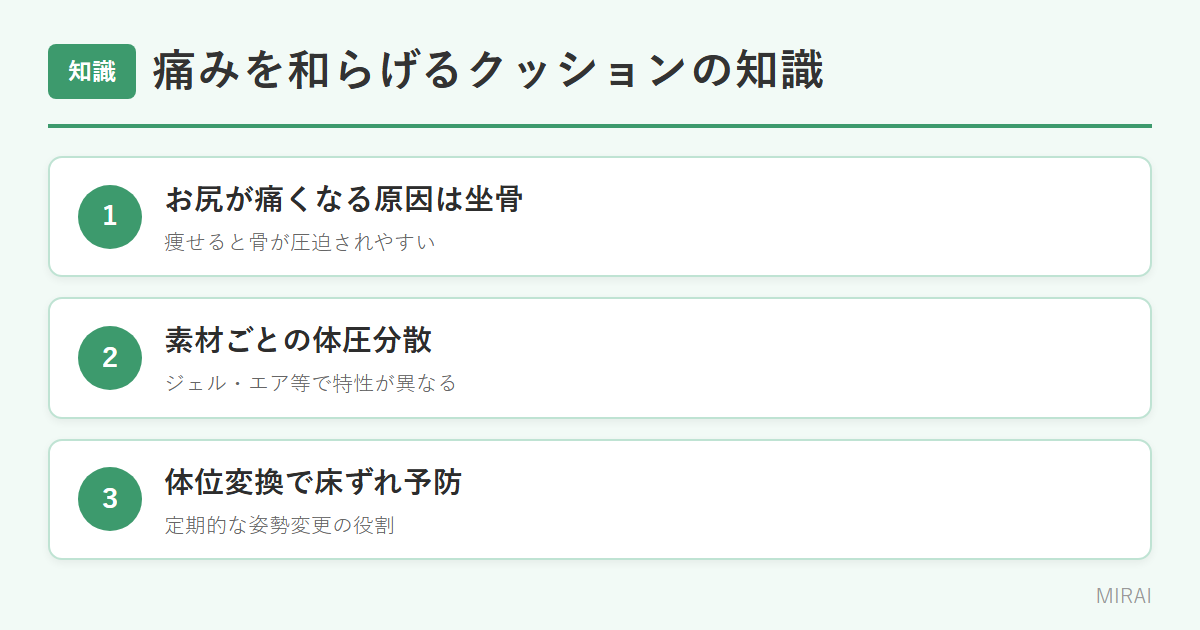
Task: Select the first card about 坐骨
Action: coord(600,216)
